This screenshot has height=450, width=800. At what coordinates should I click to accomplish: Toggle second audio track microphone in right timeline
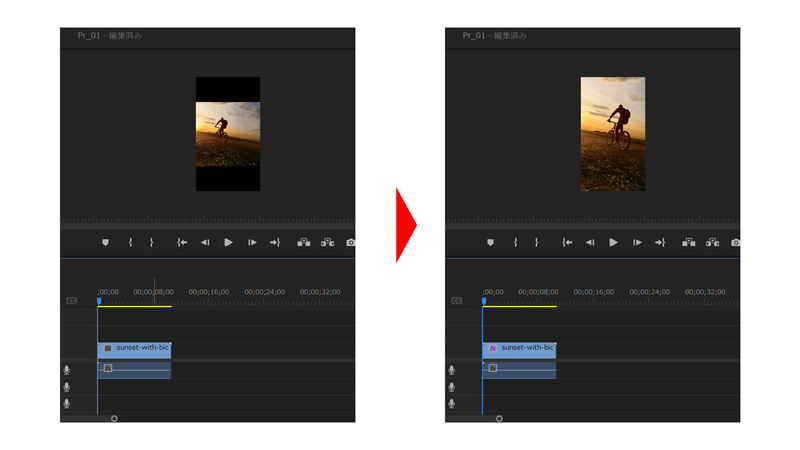click(x=452, y=387)
